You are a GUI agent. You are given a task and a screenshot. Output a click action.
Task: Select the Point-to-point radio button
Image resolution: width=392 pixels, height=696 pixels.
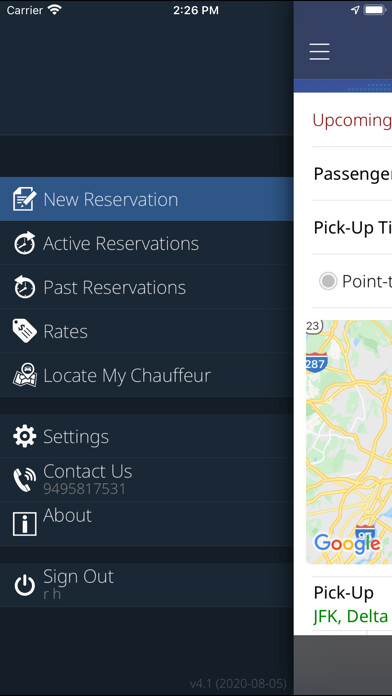tap(328, 281)
